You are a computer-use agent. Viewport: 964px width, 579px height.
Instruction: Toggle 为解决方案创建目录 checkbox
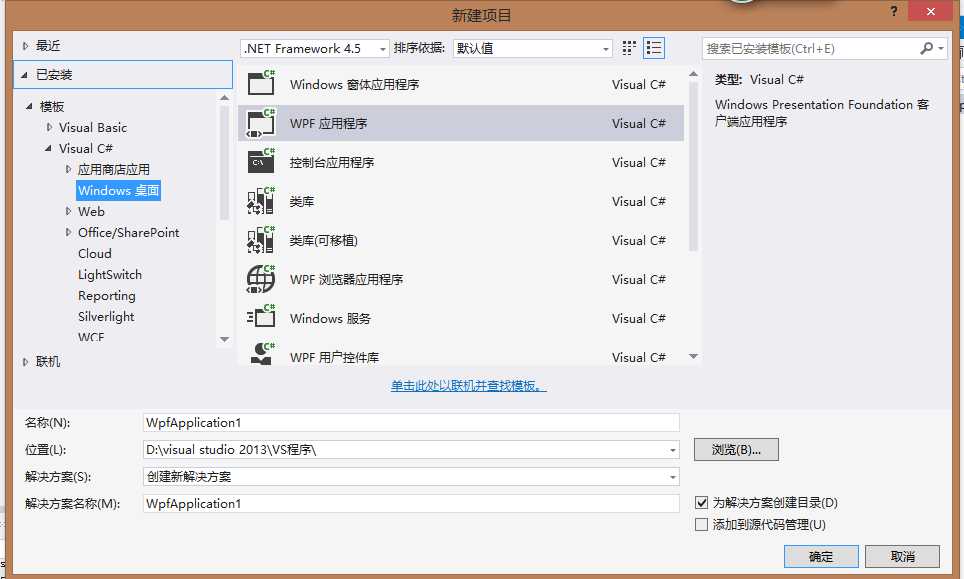tap(701, 502)
